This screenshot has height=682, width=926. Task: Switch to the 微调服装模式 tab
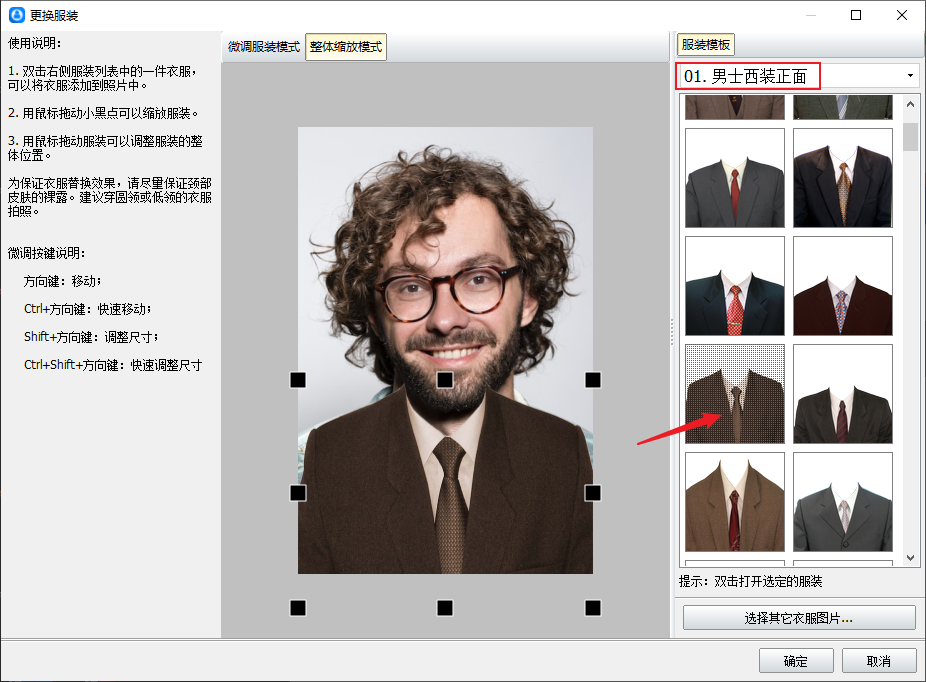263,47
